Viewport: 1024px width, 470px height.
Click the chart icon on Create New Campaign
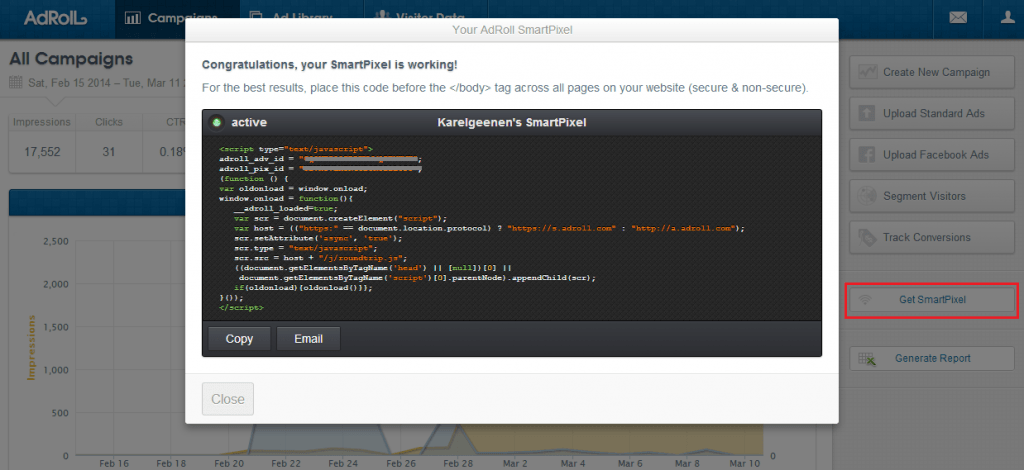[867, 72]
